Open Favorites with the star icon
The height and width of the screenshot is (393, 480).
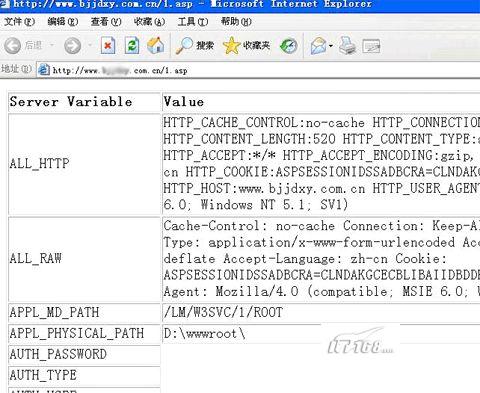coord(246,45)
